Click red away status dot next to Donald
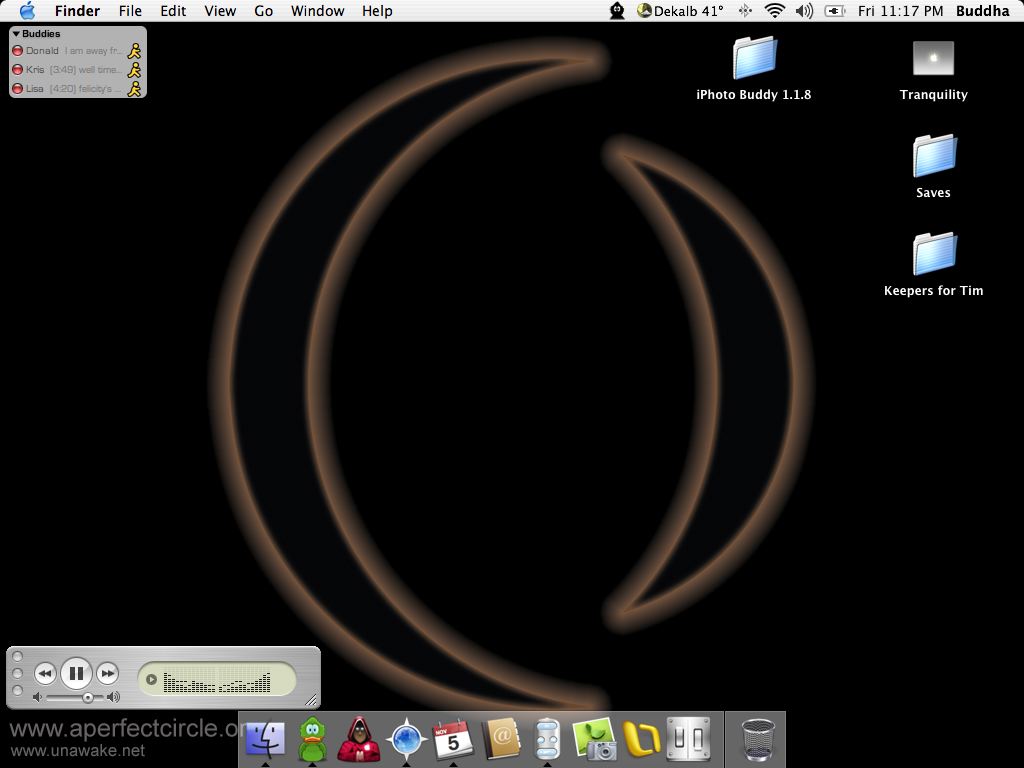 coord(18,51)
